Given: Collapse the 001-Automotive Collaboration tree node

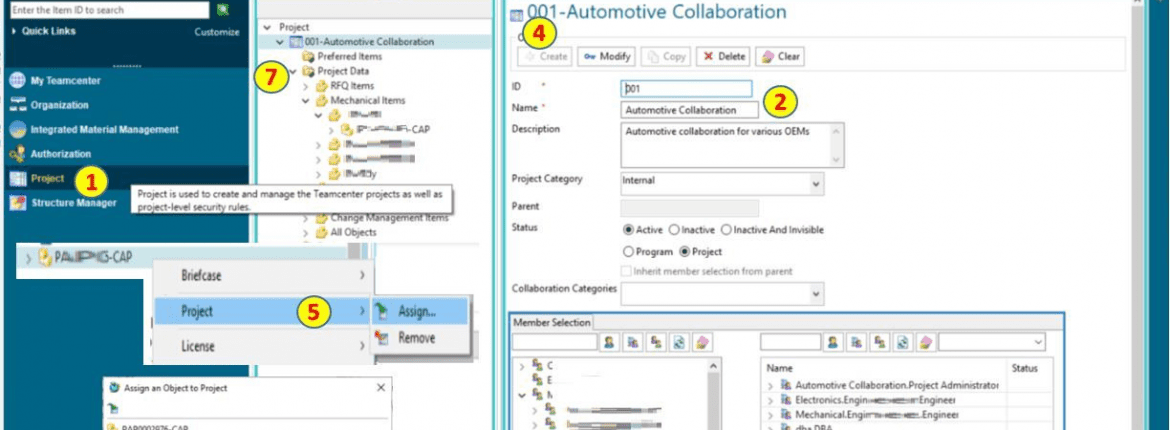Looking at the screenshot, I should (x=280, y=42).
